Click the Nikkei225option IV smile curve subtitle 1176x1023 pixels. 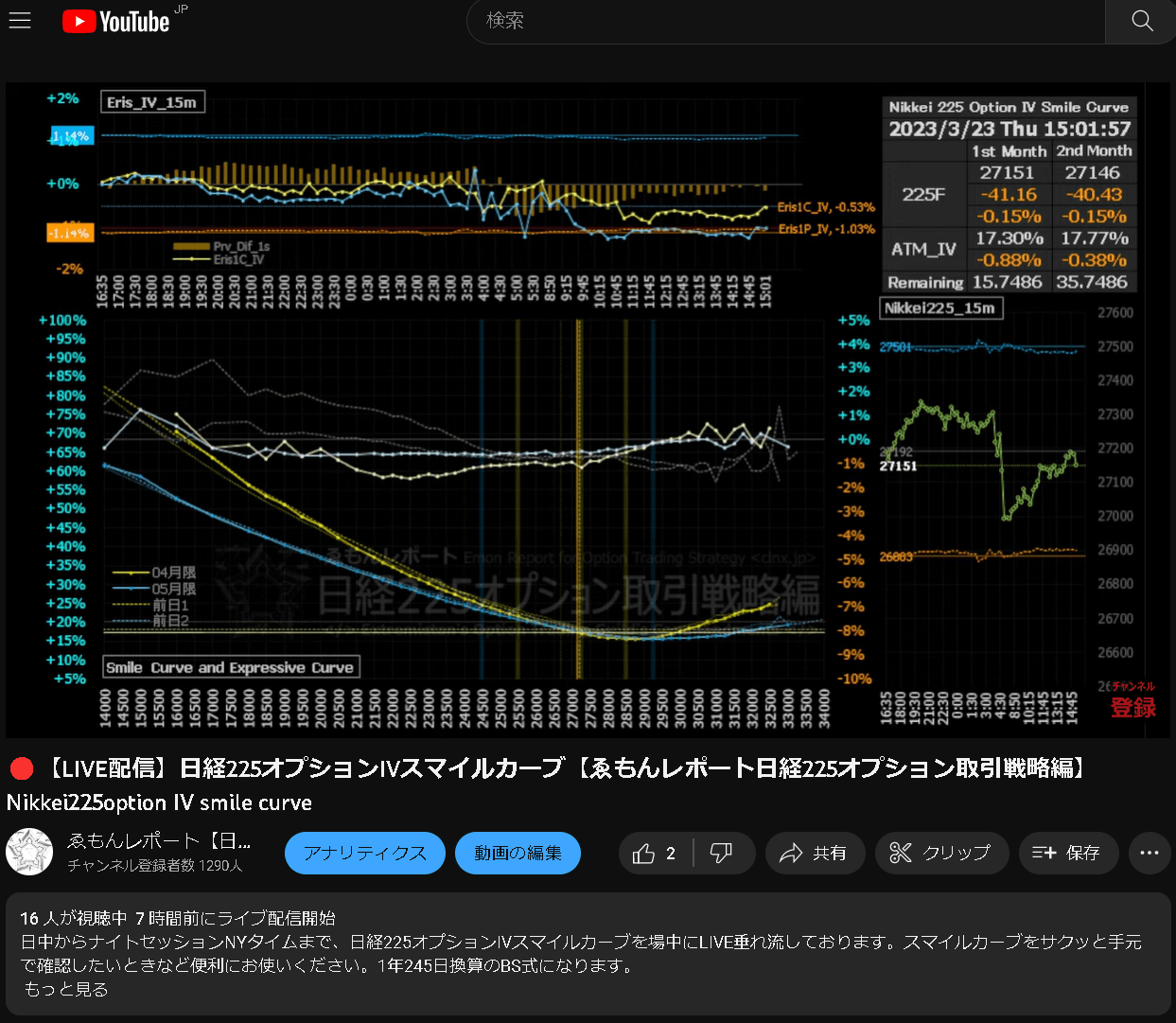159,803
